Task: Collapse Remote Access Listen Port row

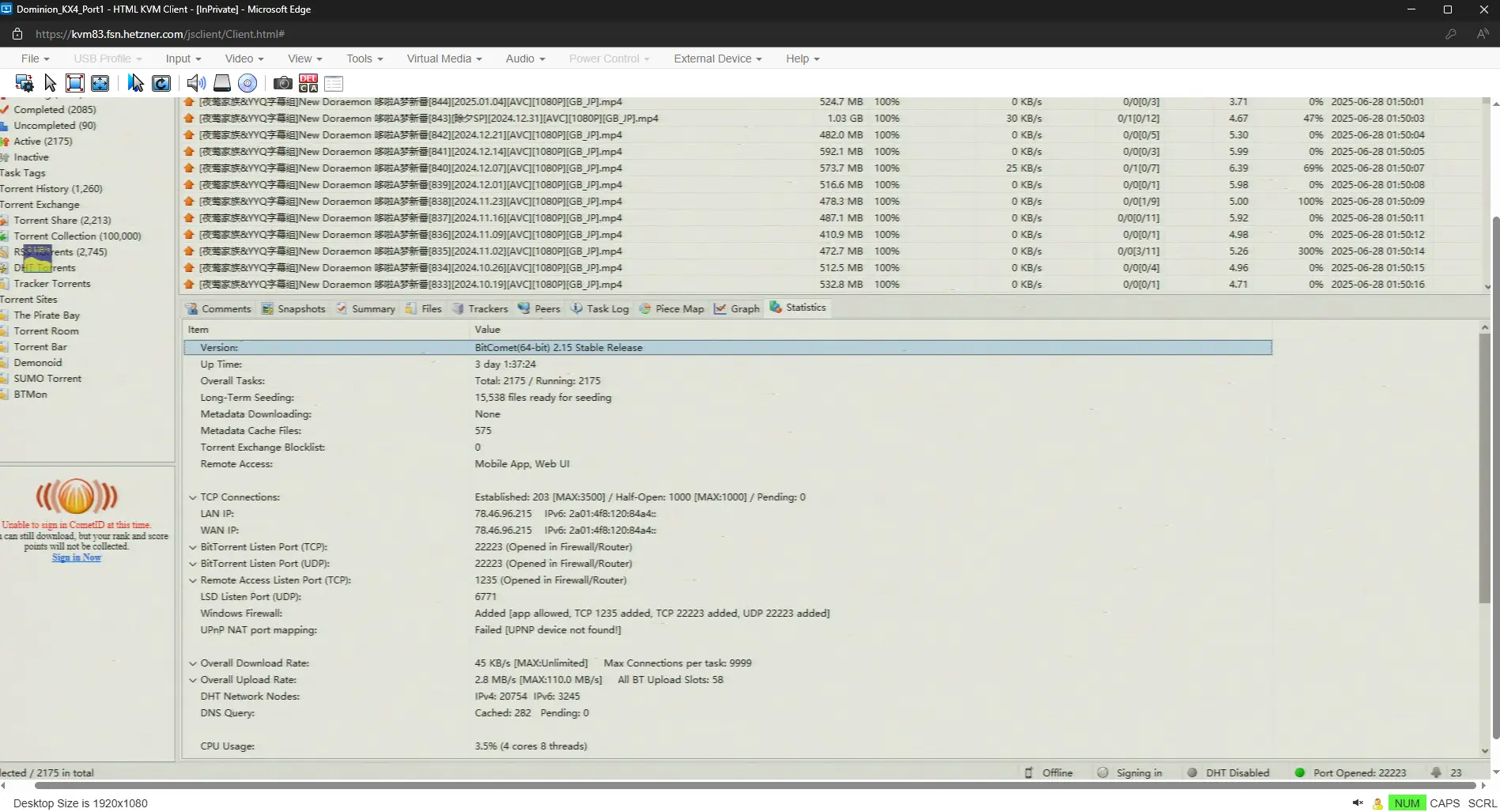Action: (x=192, y=580)
